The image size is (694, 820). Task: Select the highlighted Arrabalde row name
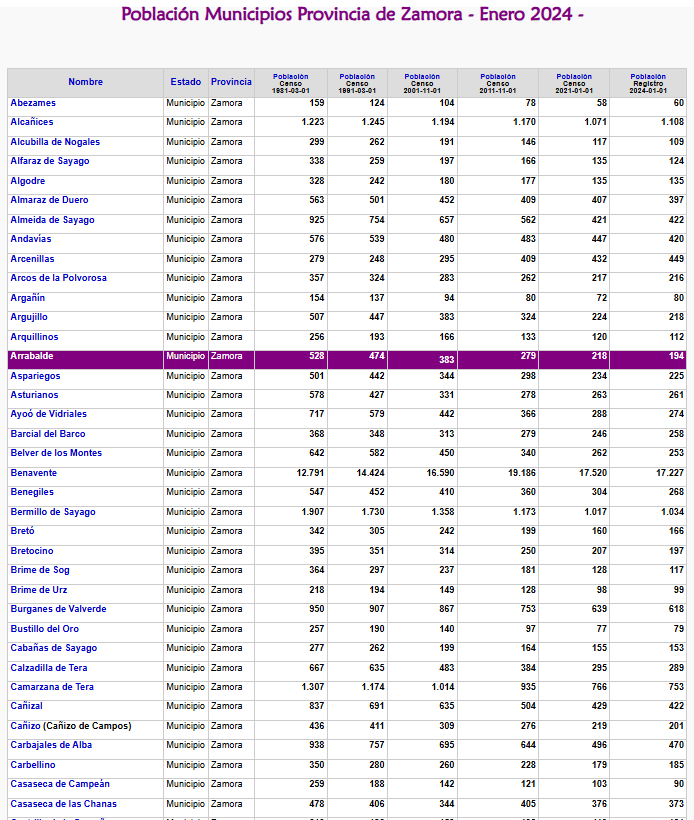pos(32,356)
